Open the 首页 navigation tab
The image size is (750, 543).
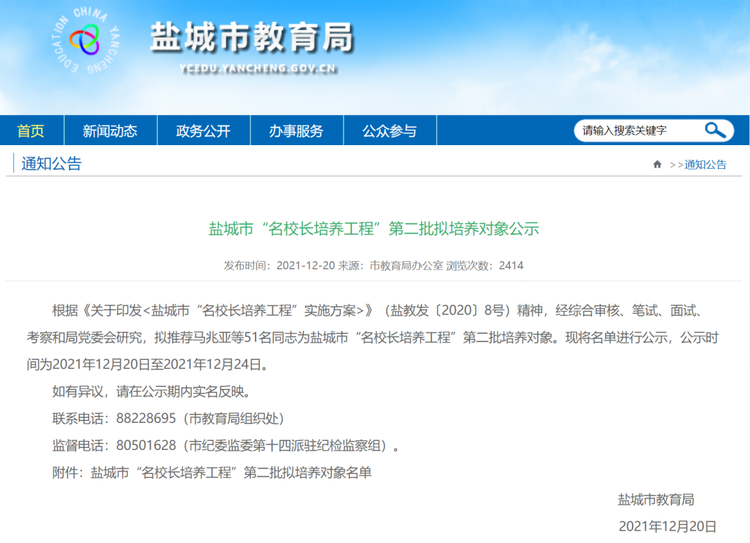pos(31,131)
